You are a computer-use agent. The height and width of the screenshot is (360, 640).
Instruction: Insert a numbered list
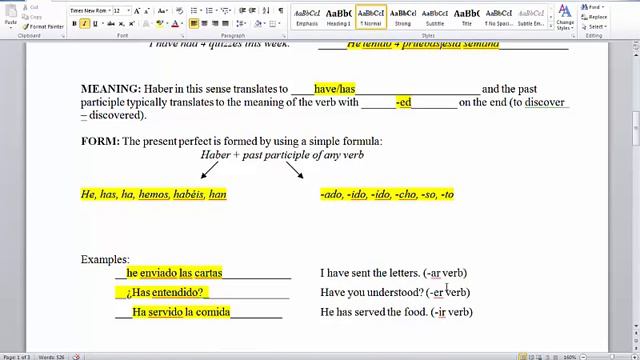[209, 11]
